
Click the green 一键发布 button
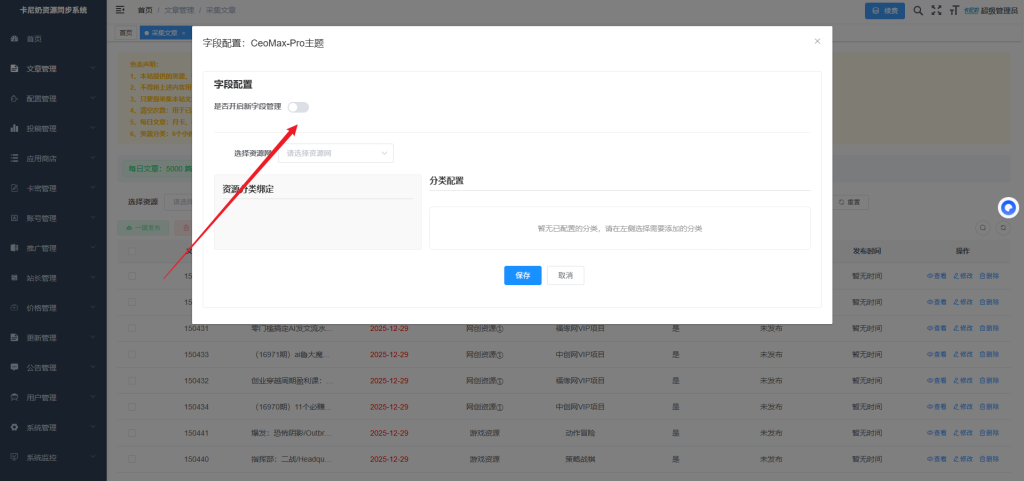tap(143, 228)
